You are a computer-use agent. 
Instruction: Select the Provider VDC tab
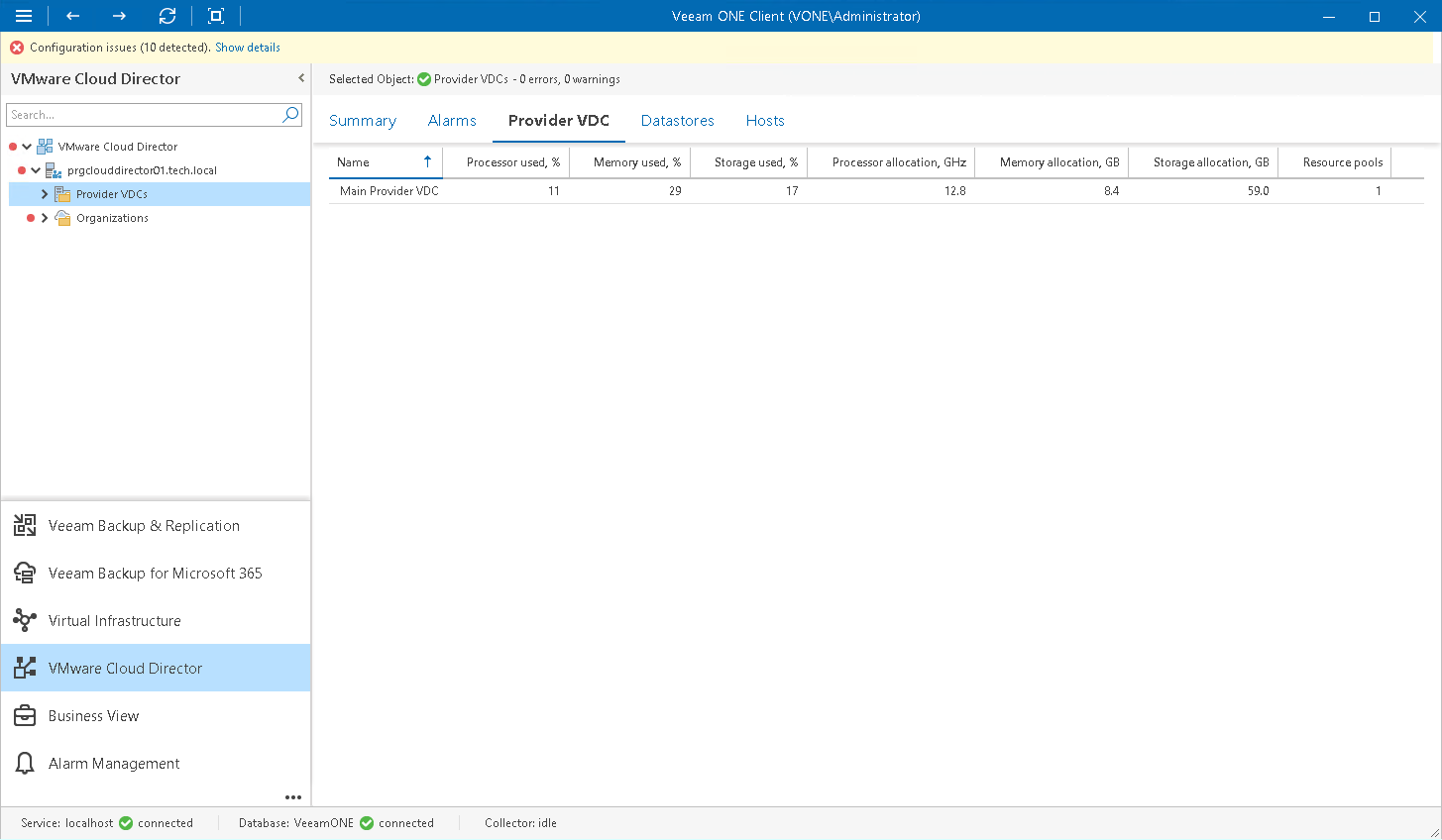tap(559, 121)
